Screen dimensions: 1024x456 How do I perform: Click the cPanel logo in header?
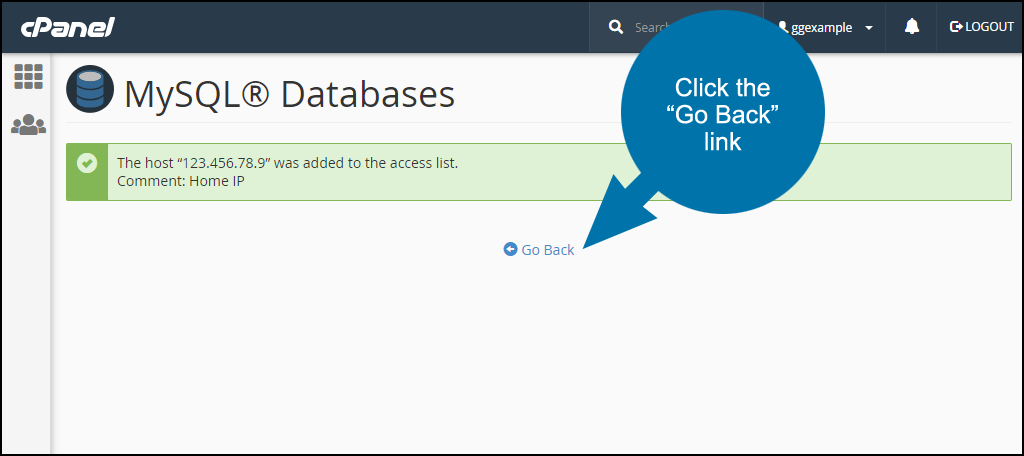click(x=68, y=27)
